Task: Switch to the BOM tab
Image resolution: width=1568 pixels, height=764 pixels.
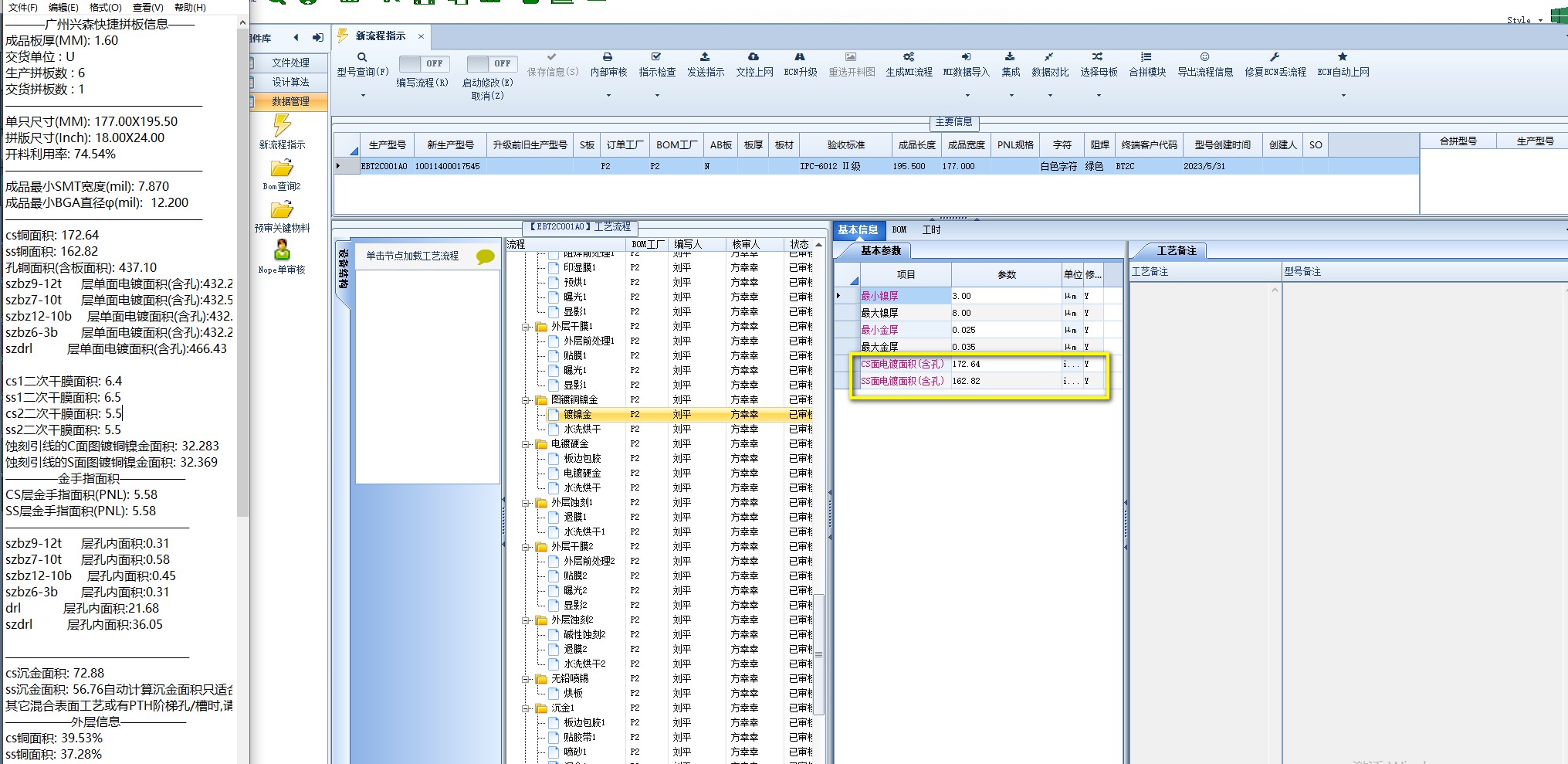Action: [899, 229]
